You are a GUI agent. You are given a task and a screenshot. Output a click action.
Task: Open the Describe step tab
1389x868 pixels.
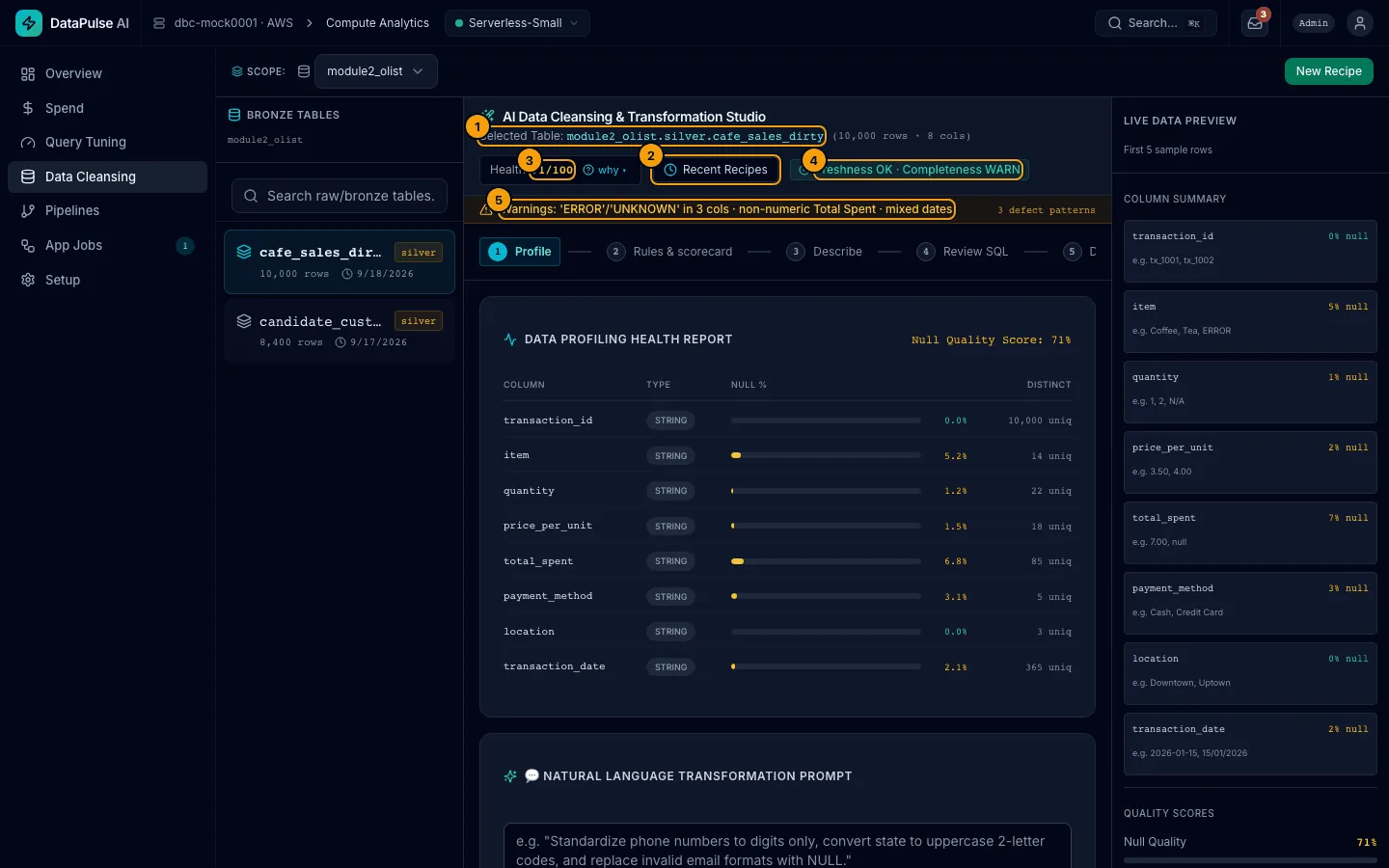(825, 252)
